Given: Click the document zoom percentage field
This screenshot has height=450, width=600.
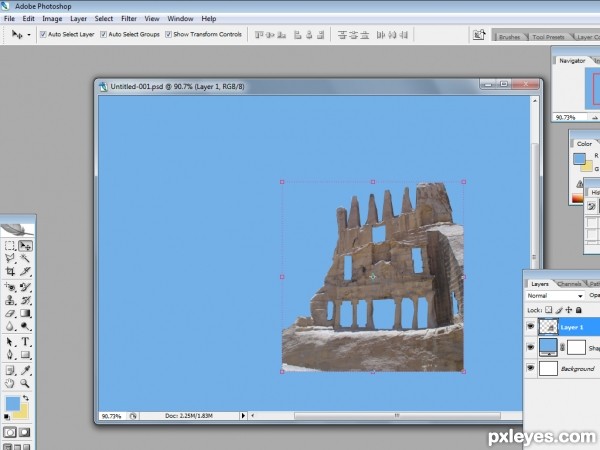Looking at the screenshot, I should 112,416.
